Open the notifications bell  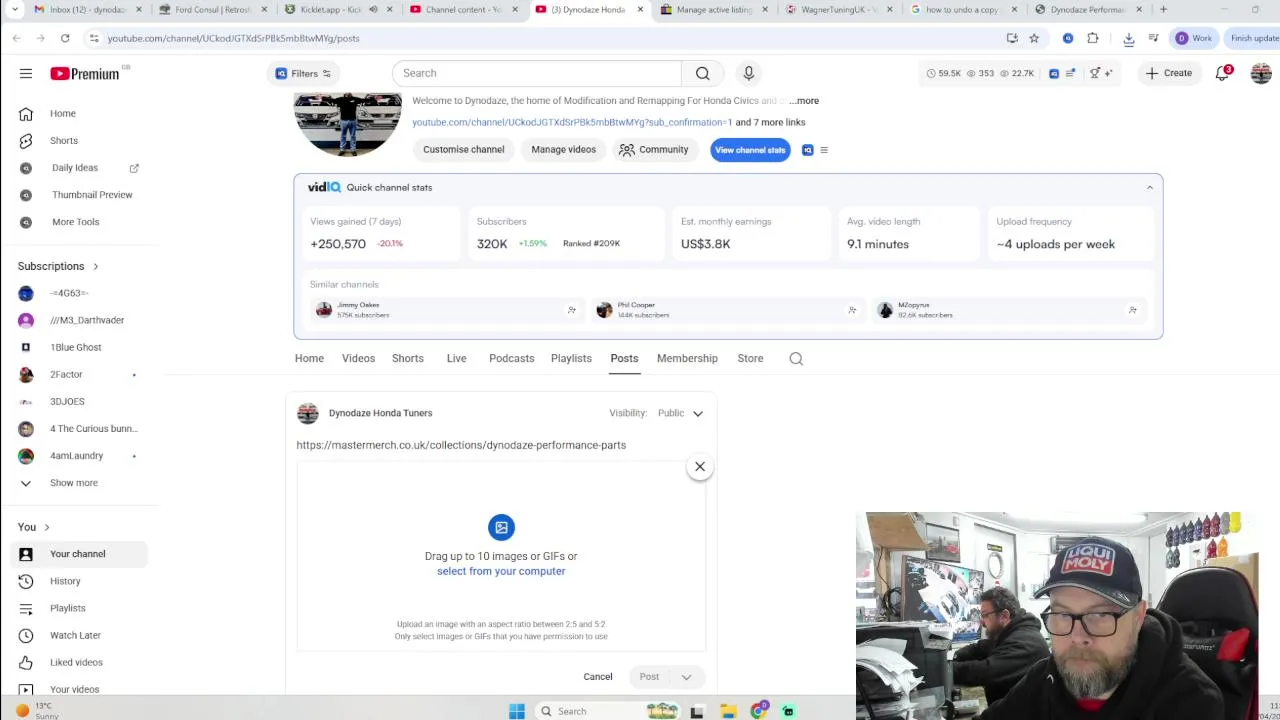[1222, 73]
